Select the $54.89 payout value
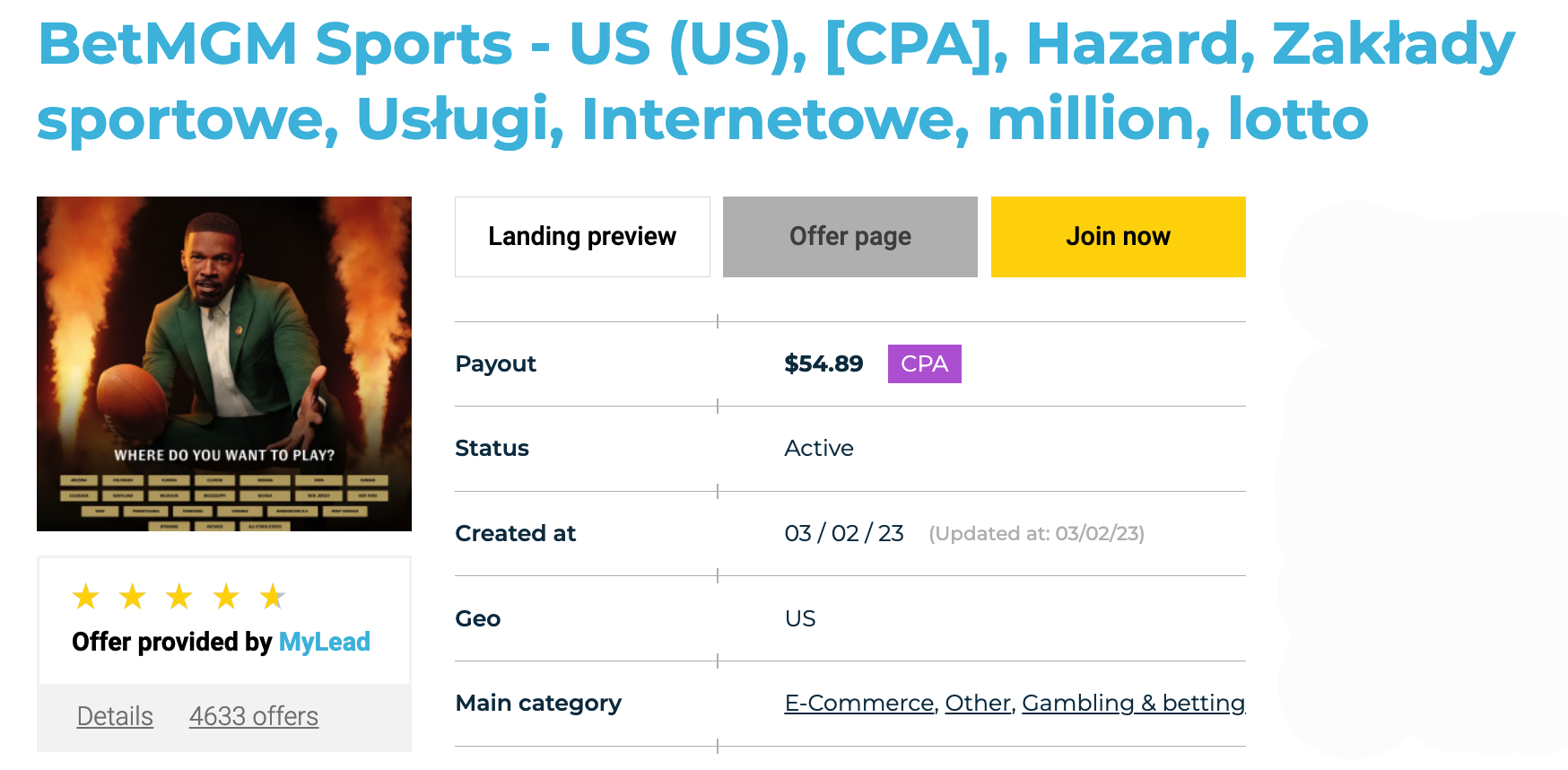 click(823, 363)
